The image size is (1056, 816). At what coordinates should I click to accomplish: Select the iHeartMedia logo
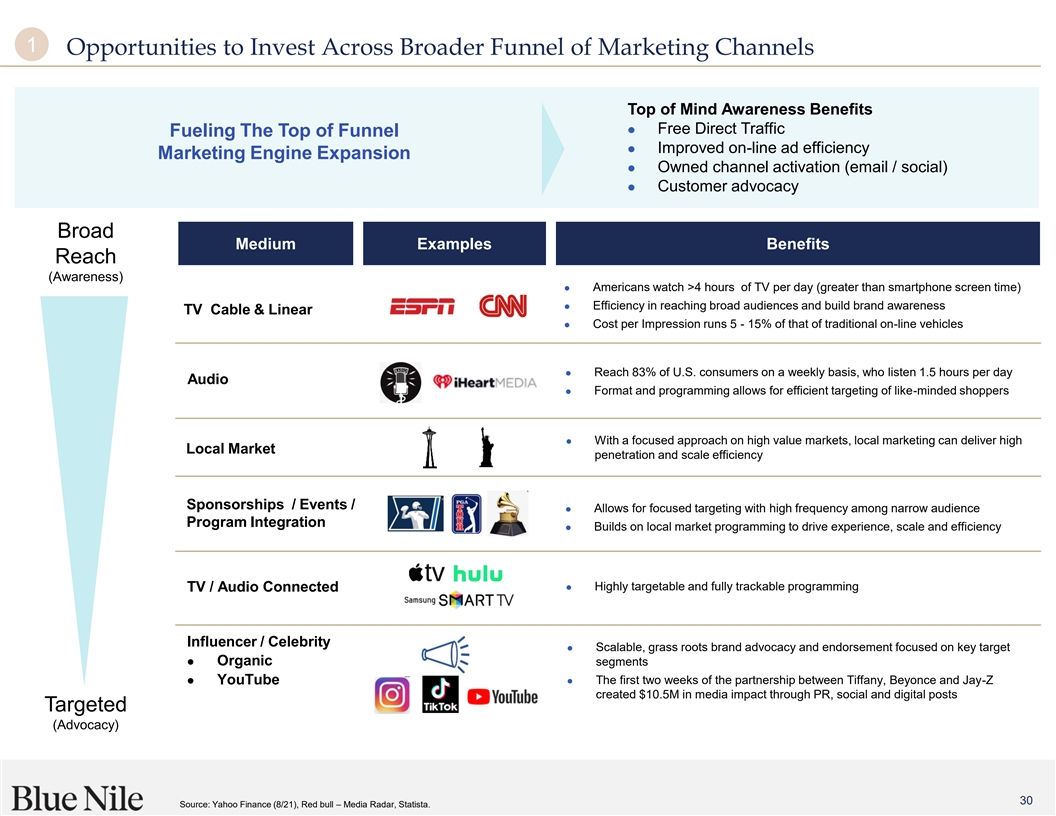click(x=484, y=383)
